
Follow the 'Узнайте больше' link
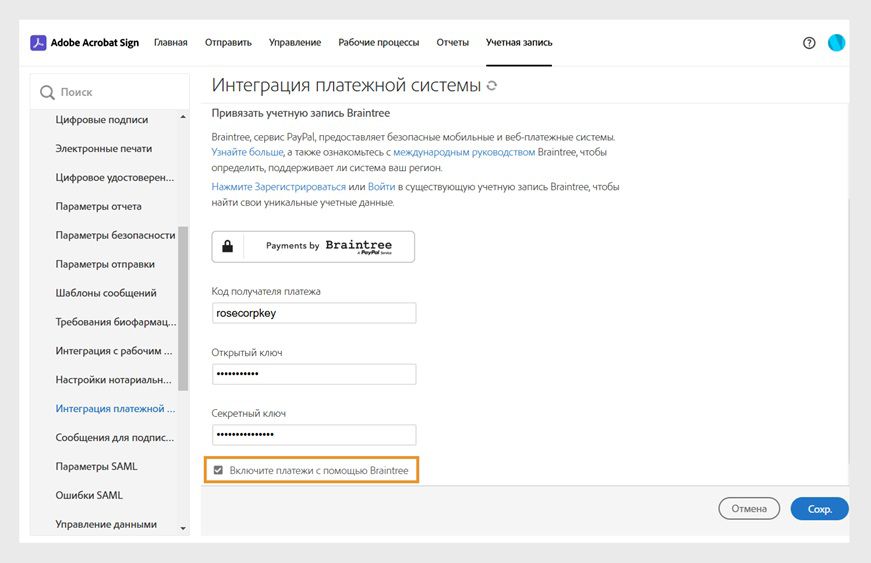pyautogui.click(x=247, y=152)
